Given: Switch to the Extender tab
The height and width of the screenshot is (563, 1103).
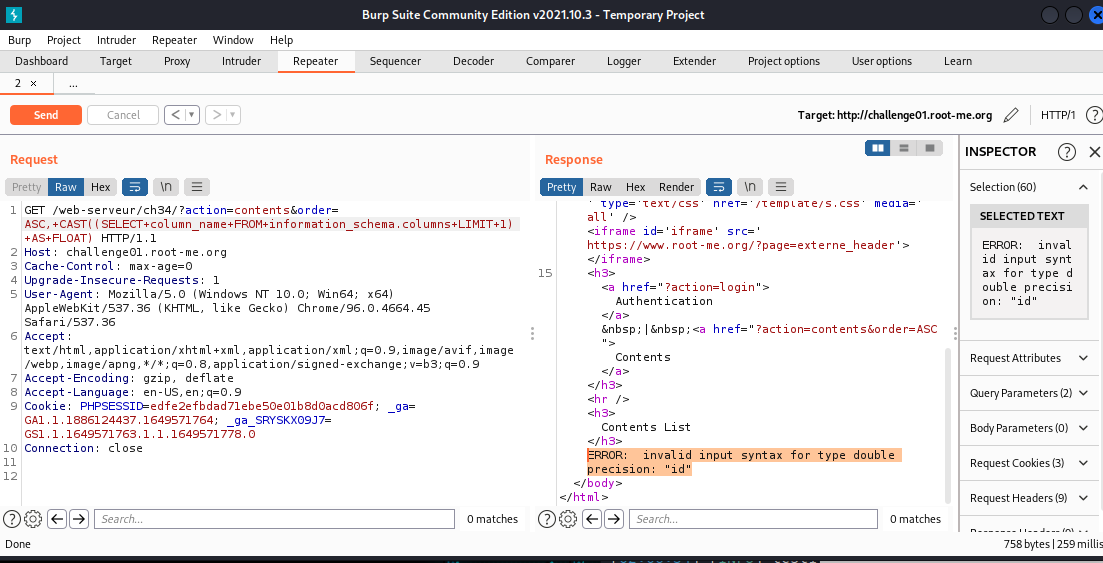Looking at the screenshot, I should [694, 61].
